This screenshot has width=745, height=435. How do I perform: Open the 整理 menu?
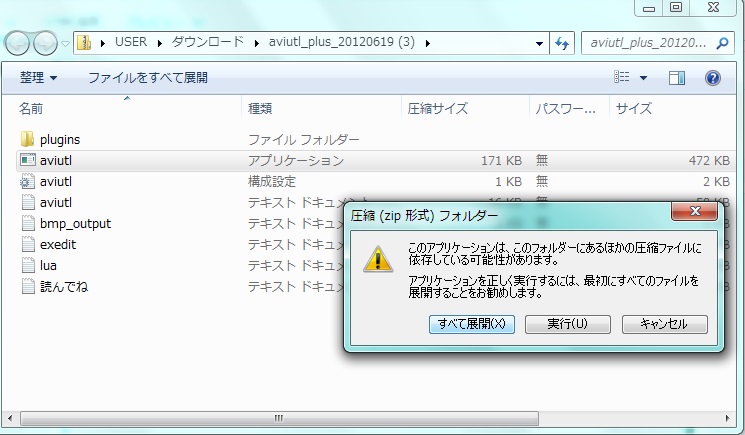coord(38,77)
